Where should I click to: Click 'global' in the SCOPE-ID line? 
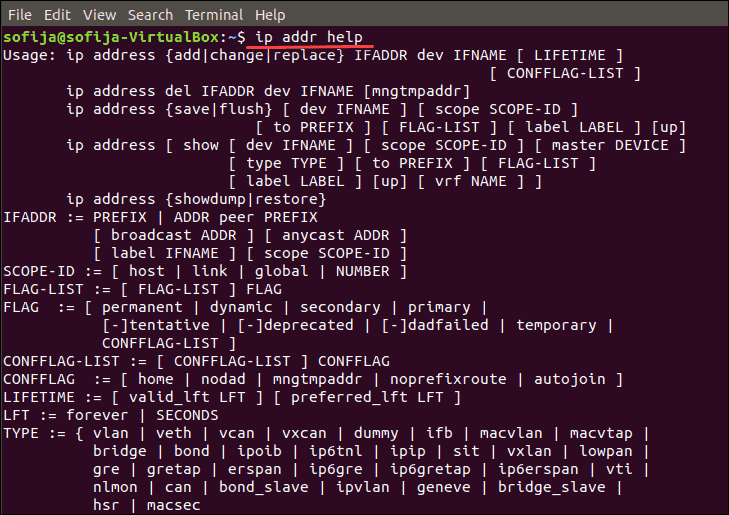coord(281,271)
